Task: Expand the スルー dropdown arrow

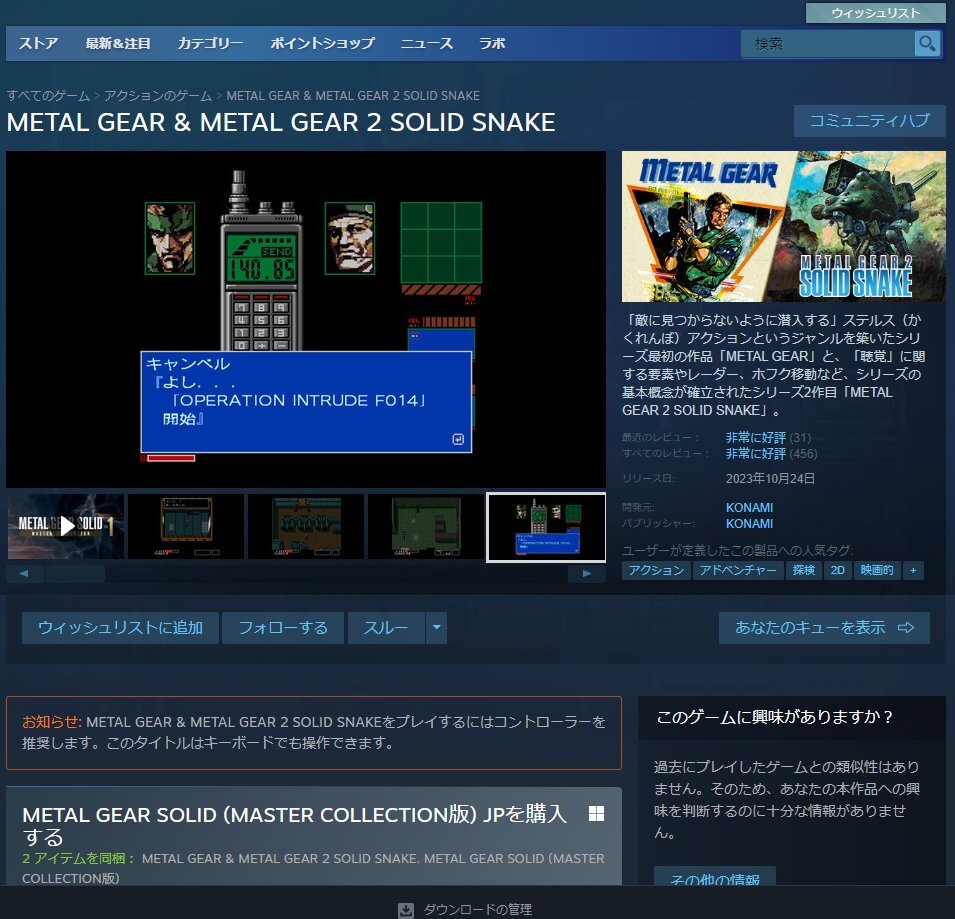Action: 437,627
